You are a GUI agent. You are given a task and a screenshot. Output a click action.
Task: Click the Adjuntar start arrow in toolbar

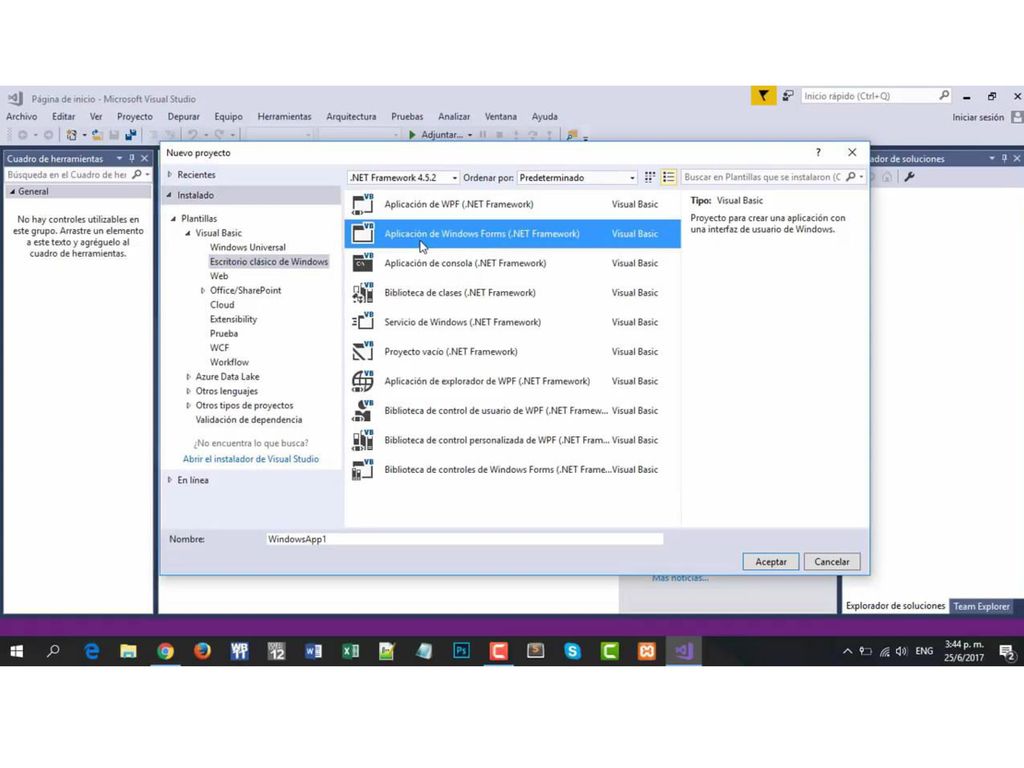pyautogui.click(x=412, y=135)
